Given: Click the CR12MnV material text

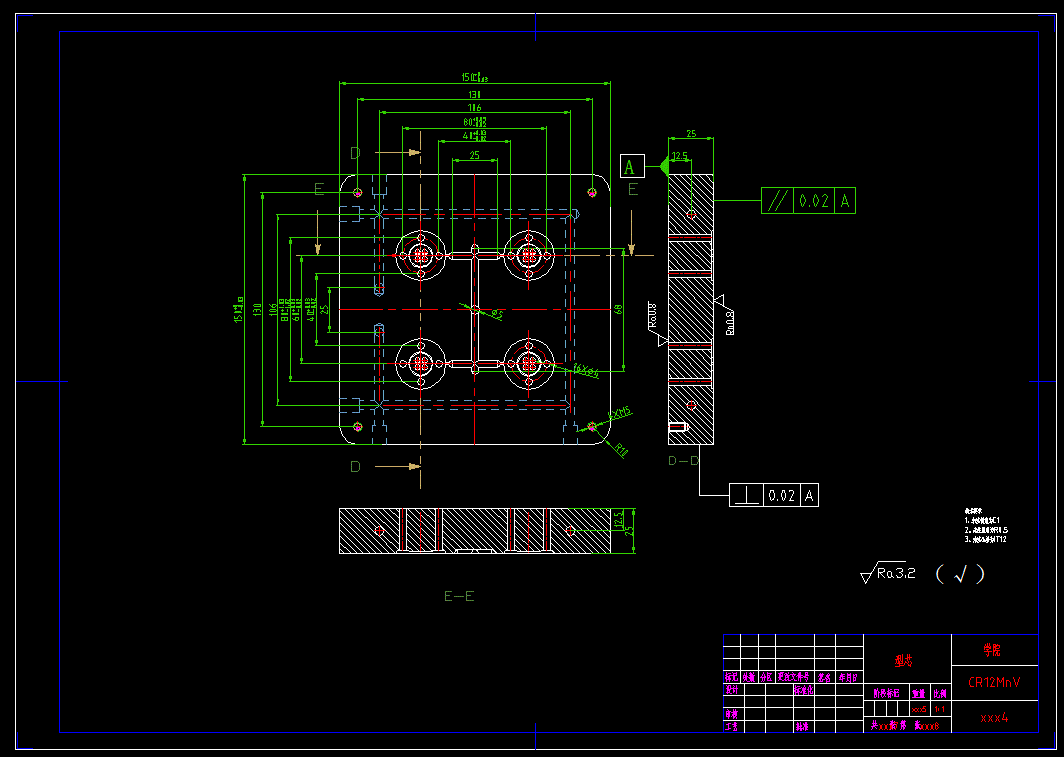Looking at the screenshot, I should [x=994, y=682].
